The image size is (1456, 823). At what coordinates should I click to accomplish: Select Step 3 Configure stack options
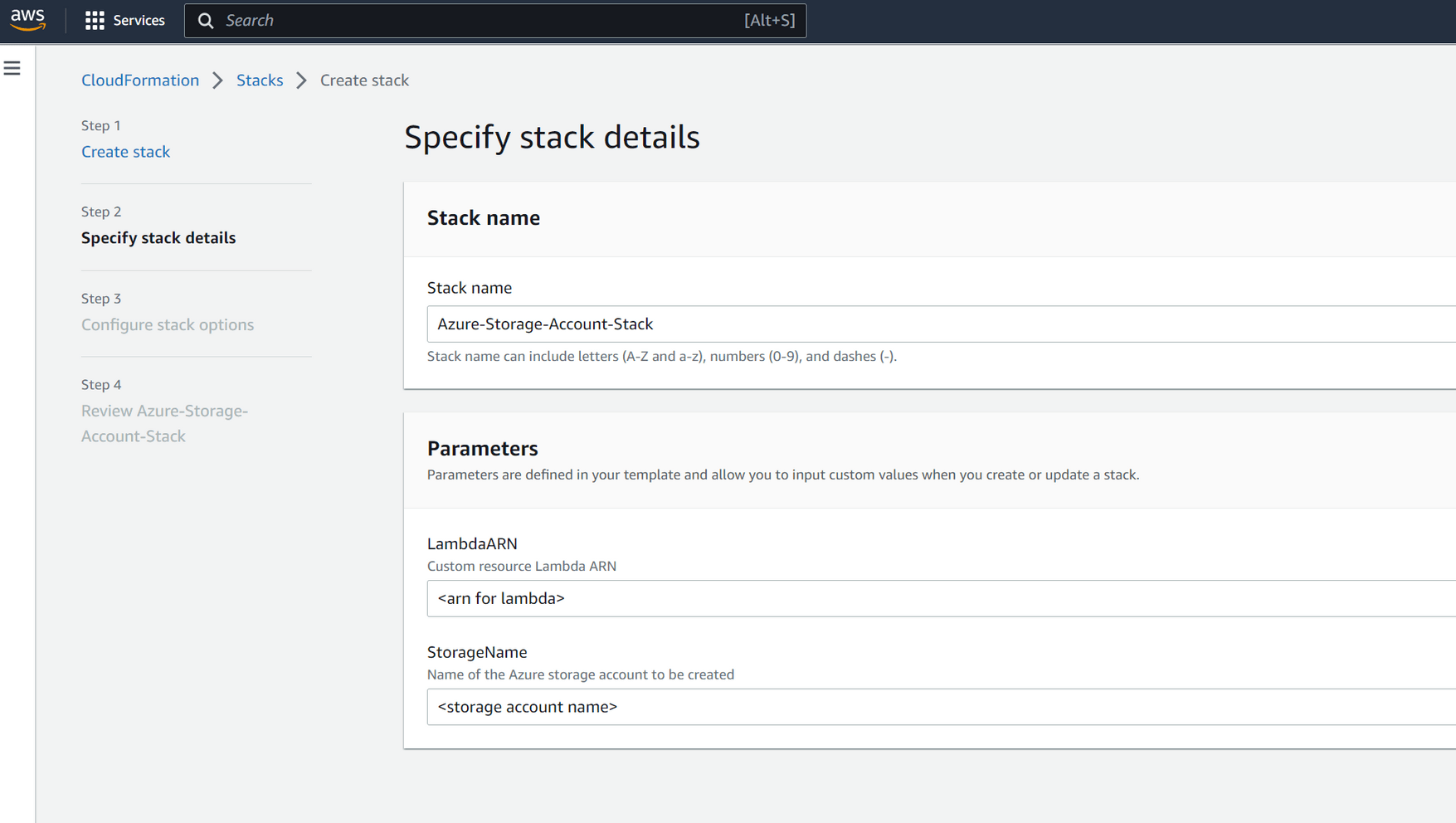click(x=168, y=324)
